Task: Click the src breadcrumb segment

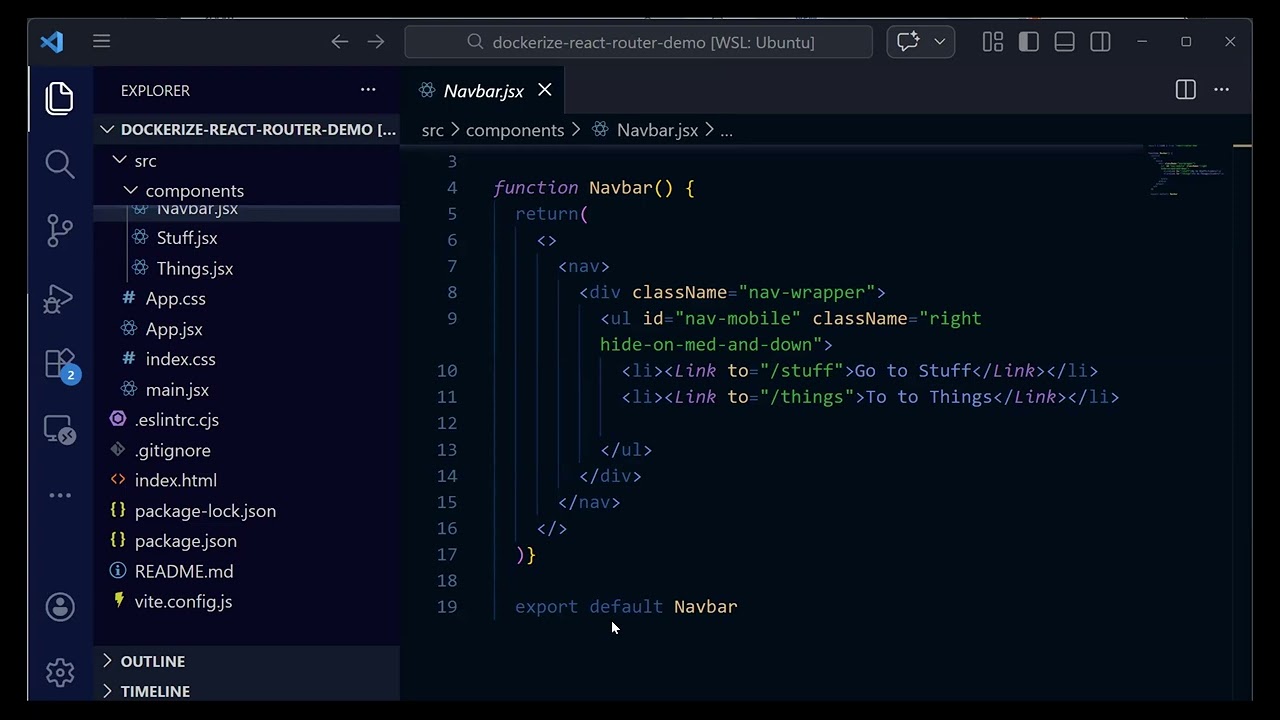Action: tap(433, 130)
